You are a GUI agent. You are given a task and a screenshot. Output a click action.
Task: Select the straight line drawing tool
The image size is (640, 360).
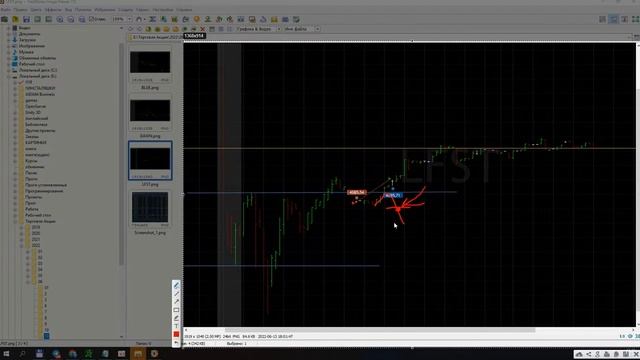click(x=176, y=293)
